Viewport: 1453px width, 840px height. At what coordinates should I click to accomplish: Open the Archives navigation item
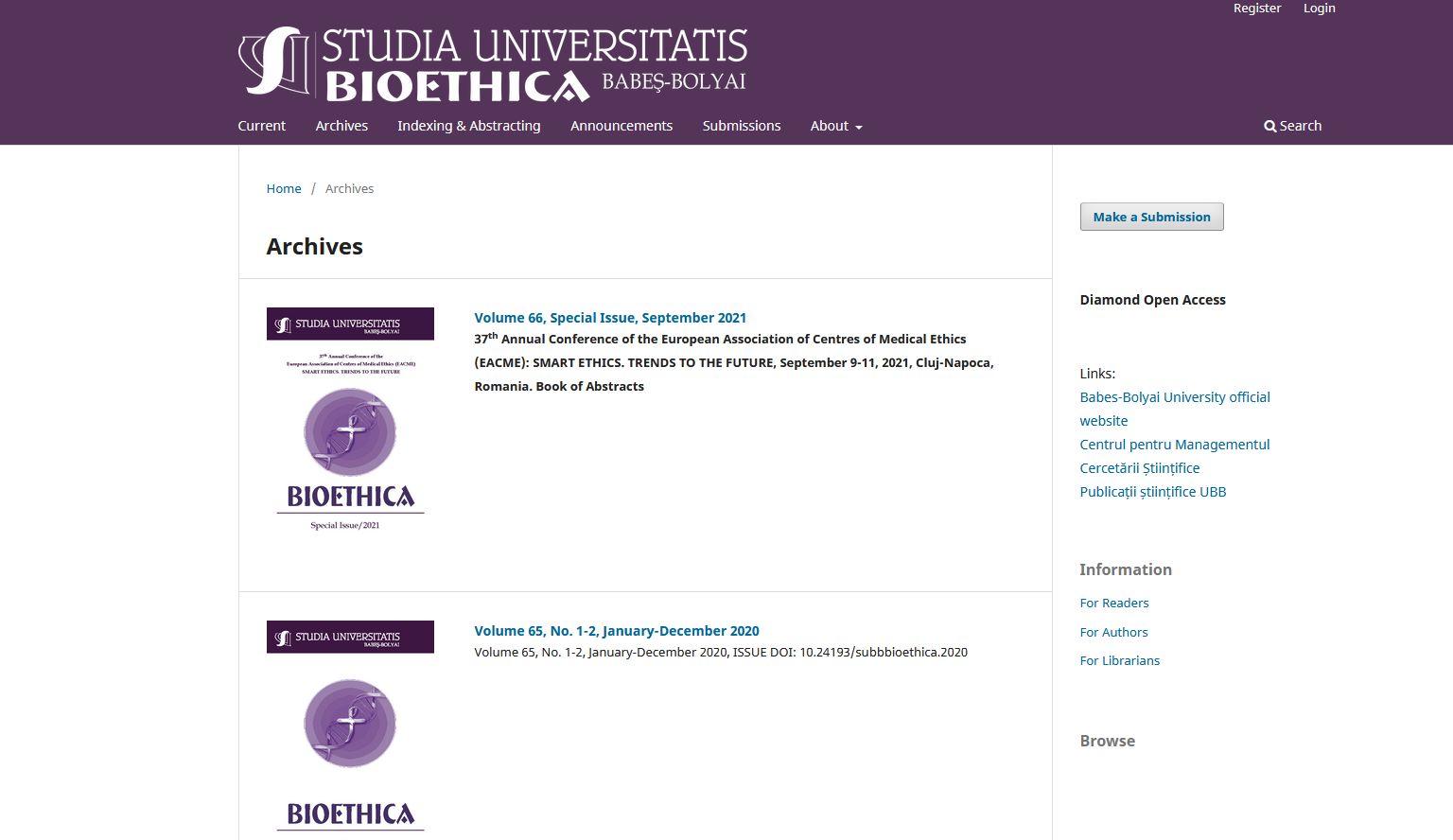pos(341,126)
